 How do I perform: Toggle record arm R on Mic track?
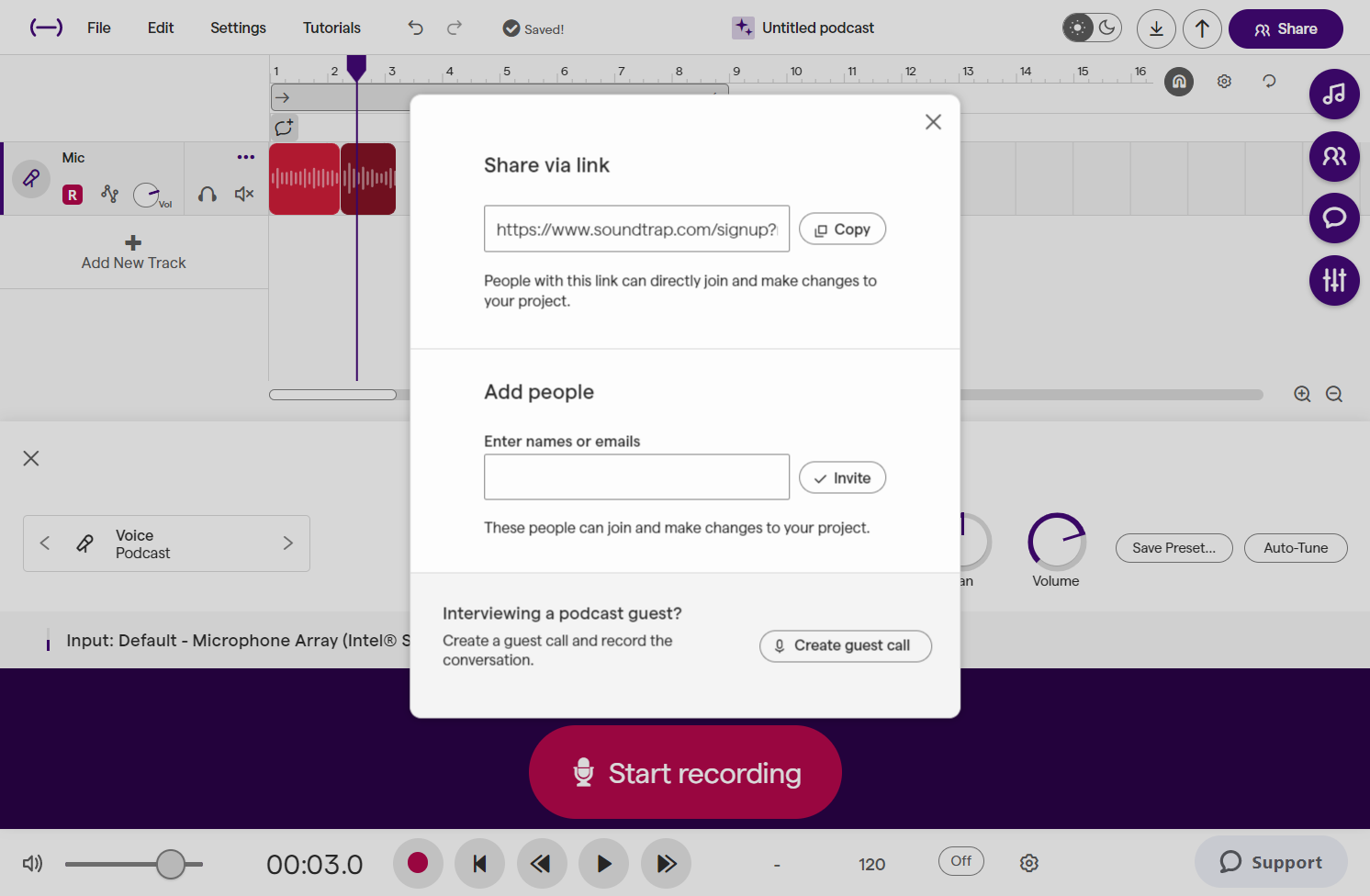pyautogui.click(x=73, y=195)
